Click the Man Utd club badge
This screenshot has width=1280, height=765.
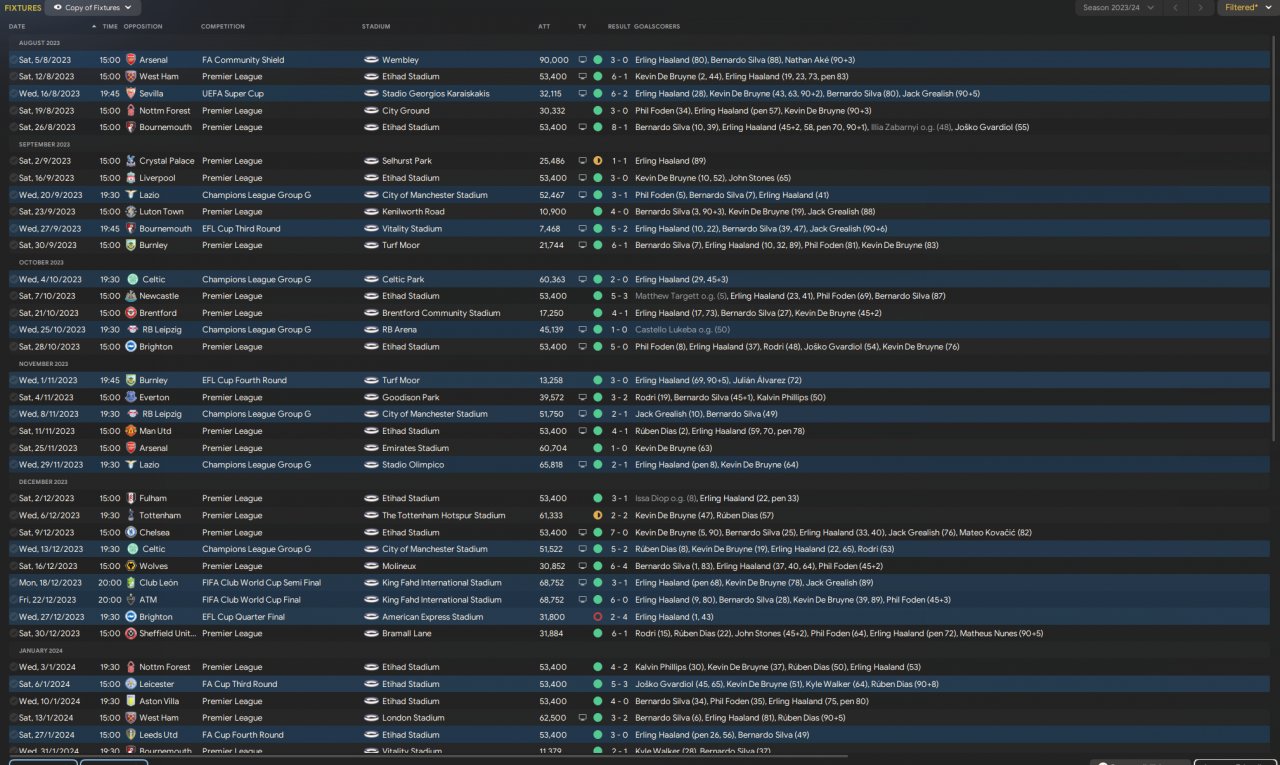tap(131, 431)
